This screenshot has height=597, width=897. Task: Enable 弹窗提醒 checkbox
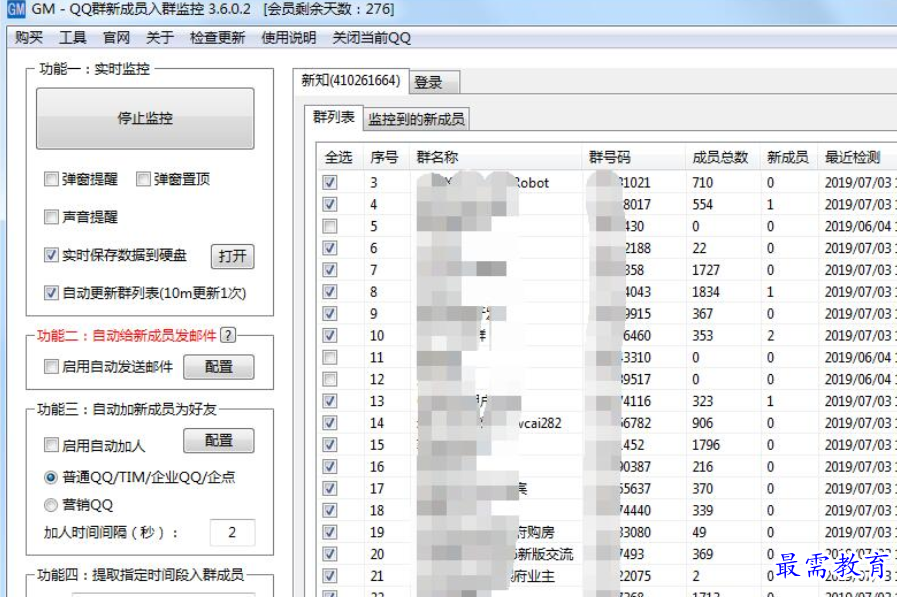tap(51, 179)
